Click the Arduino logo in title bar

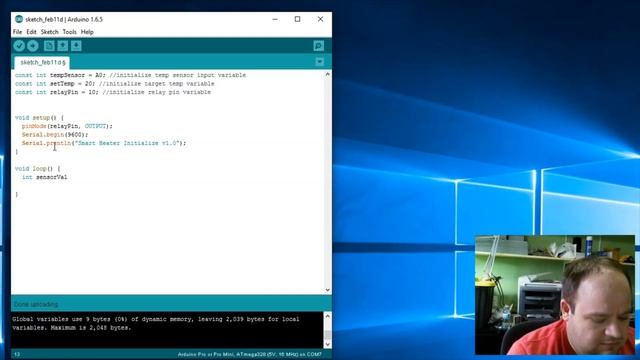click(x=19, y=19)
